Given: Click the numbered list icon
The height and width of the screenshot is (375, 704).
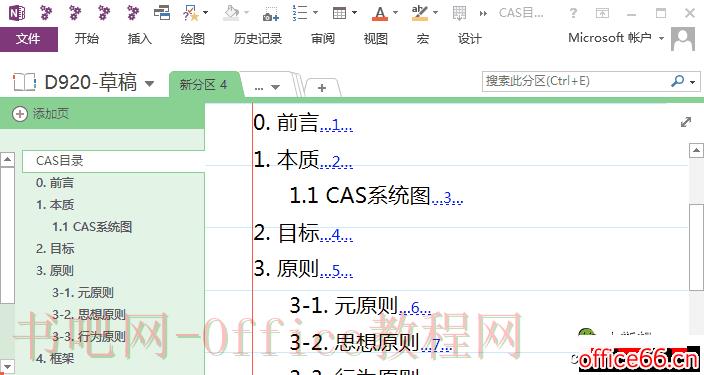Looking at the screenshot, I should click(x=300, y=13).
